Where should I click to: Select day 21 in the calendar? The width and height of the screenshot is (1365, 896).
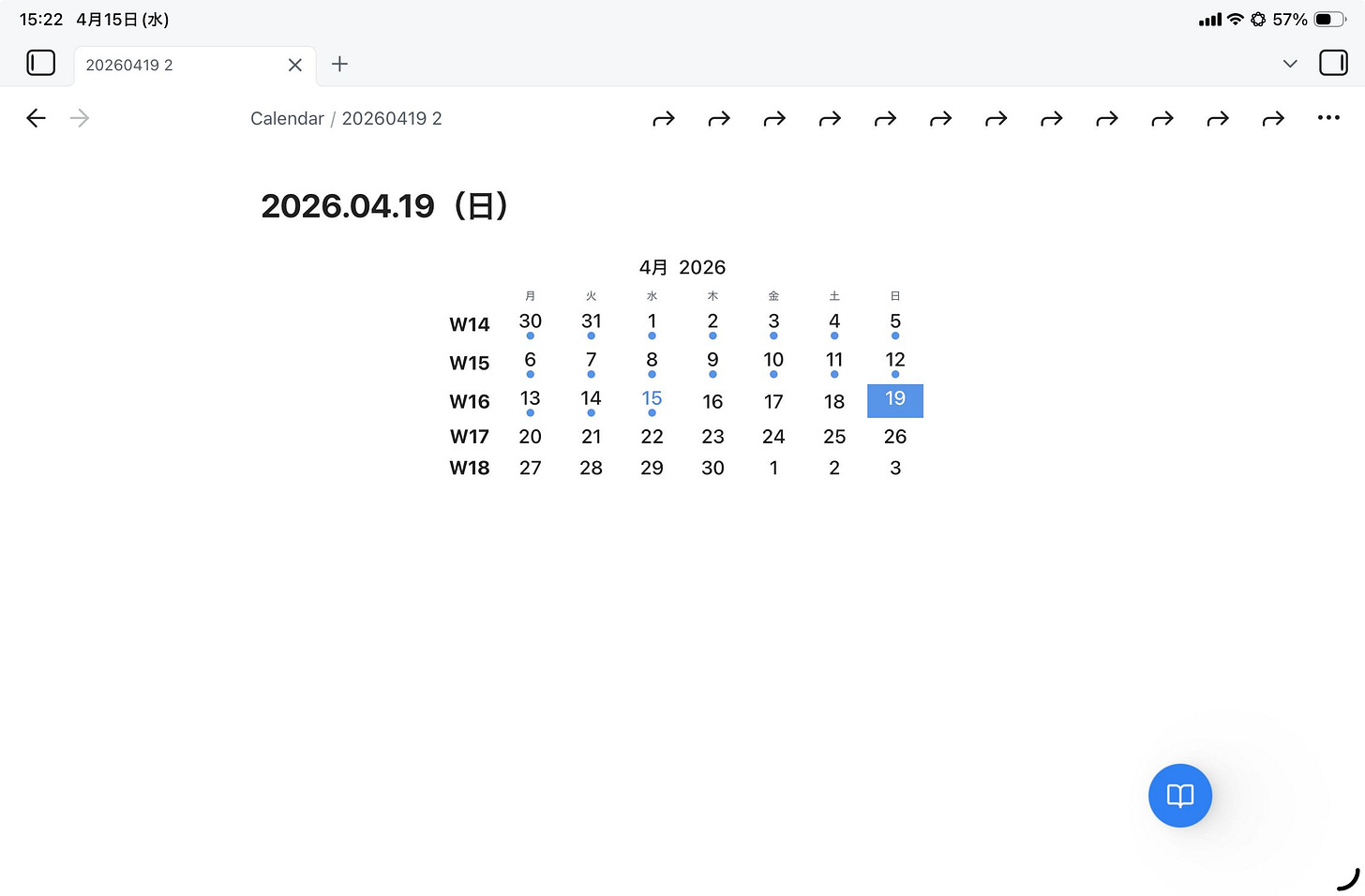pos(591,436)
